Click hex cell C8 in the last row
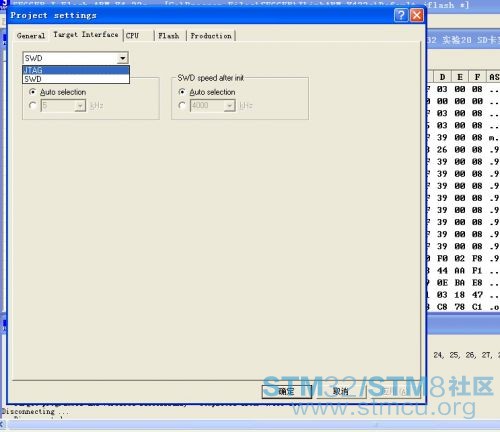500x432 pixels. 442,307
